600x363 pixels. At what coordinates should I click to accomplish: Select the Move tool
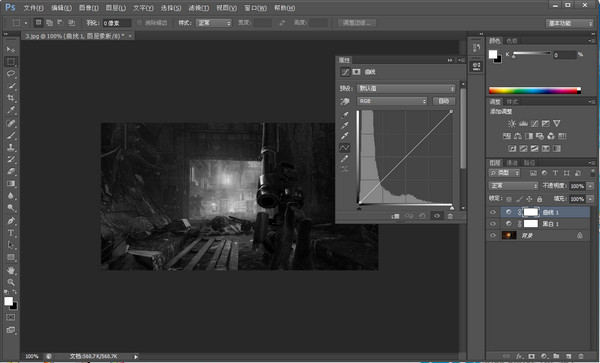[11, 49]
